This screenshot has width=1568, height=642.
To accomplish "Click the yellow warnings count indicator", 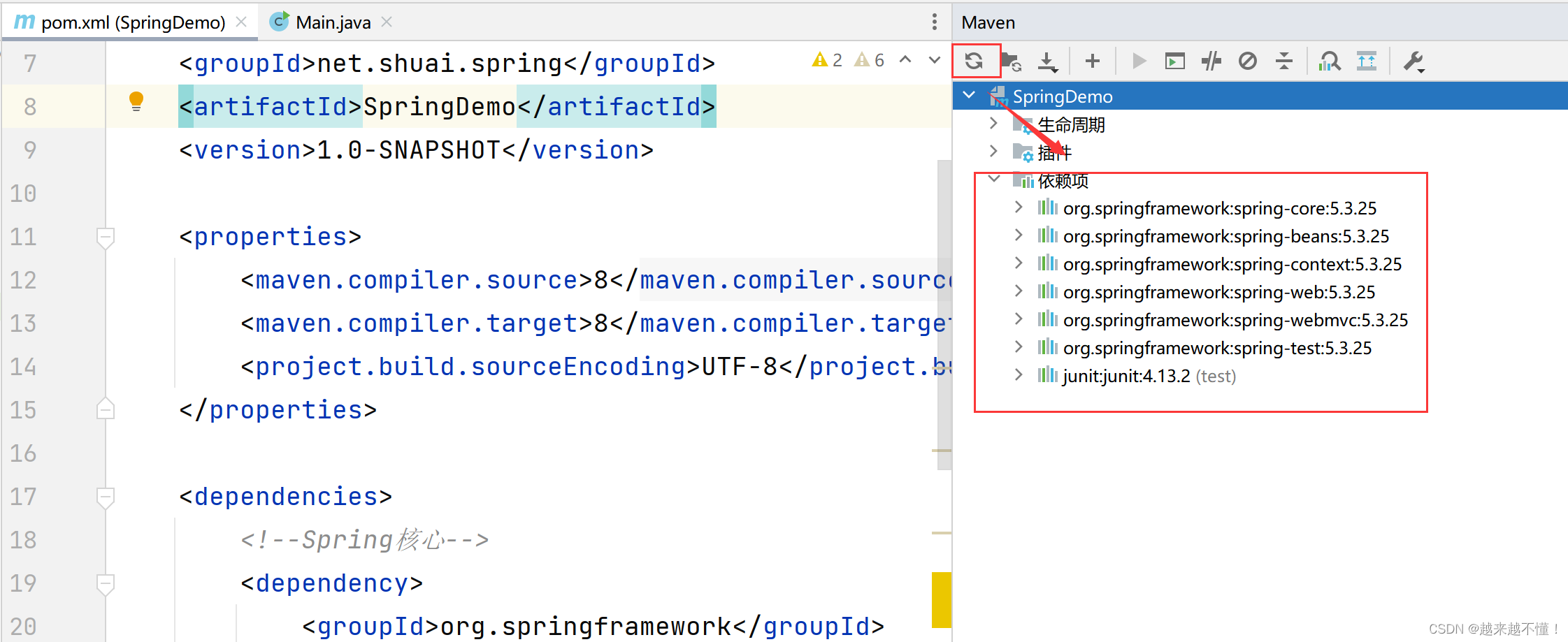I will pos(828,60).
